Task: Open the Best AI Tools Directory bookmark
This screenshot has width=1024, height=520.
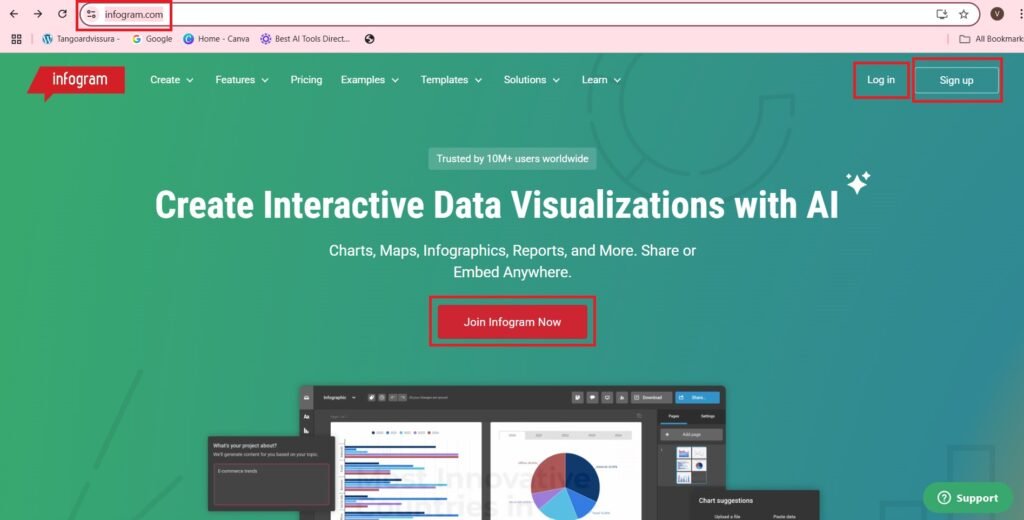Action: (305, 39)
